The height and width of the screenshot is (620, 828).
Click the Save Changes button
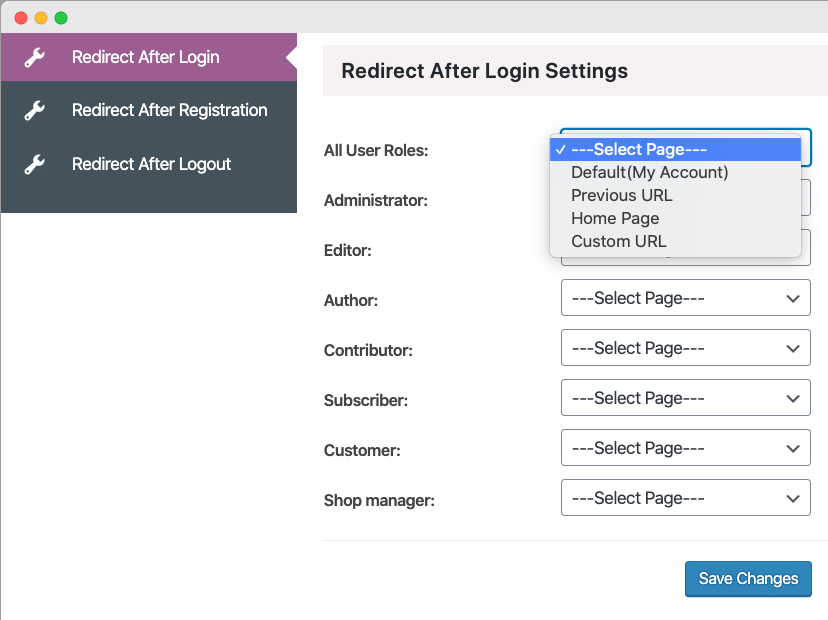coord(748,579)
